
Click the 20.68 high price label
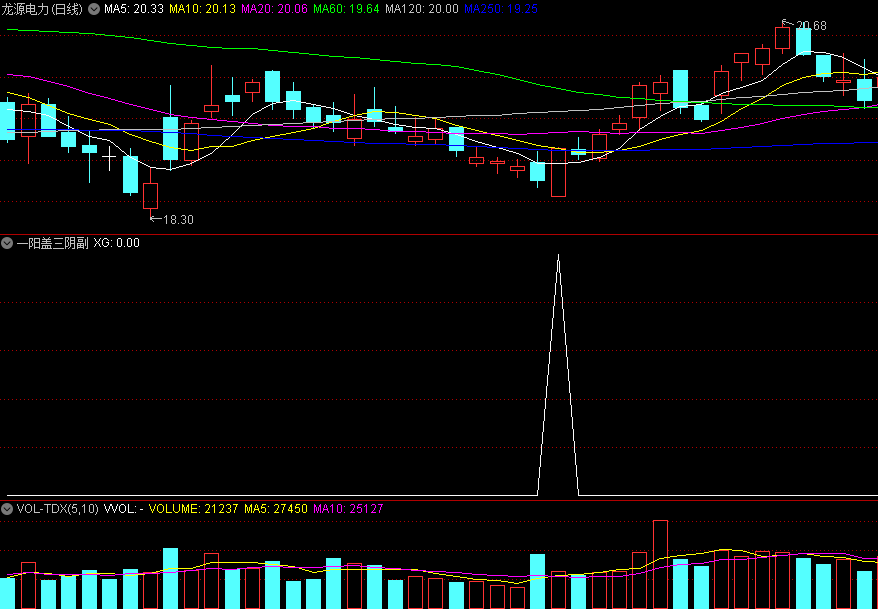pyautogui.click(x=811, y=26)
